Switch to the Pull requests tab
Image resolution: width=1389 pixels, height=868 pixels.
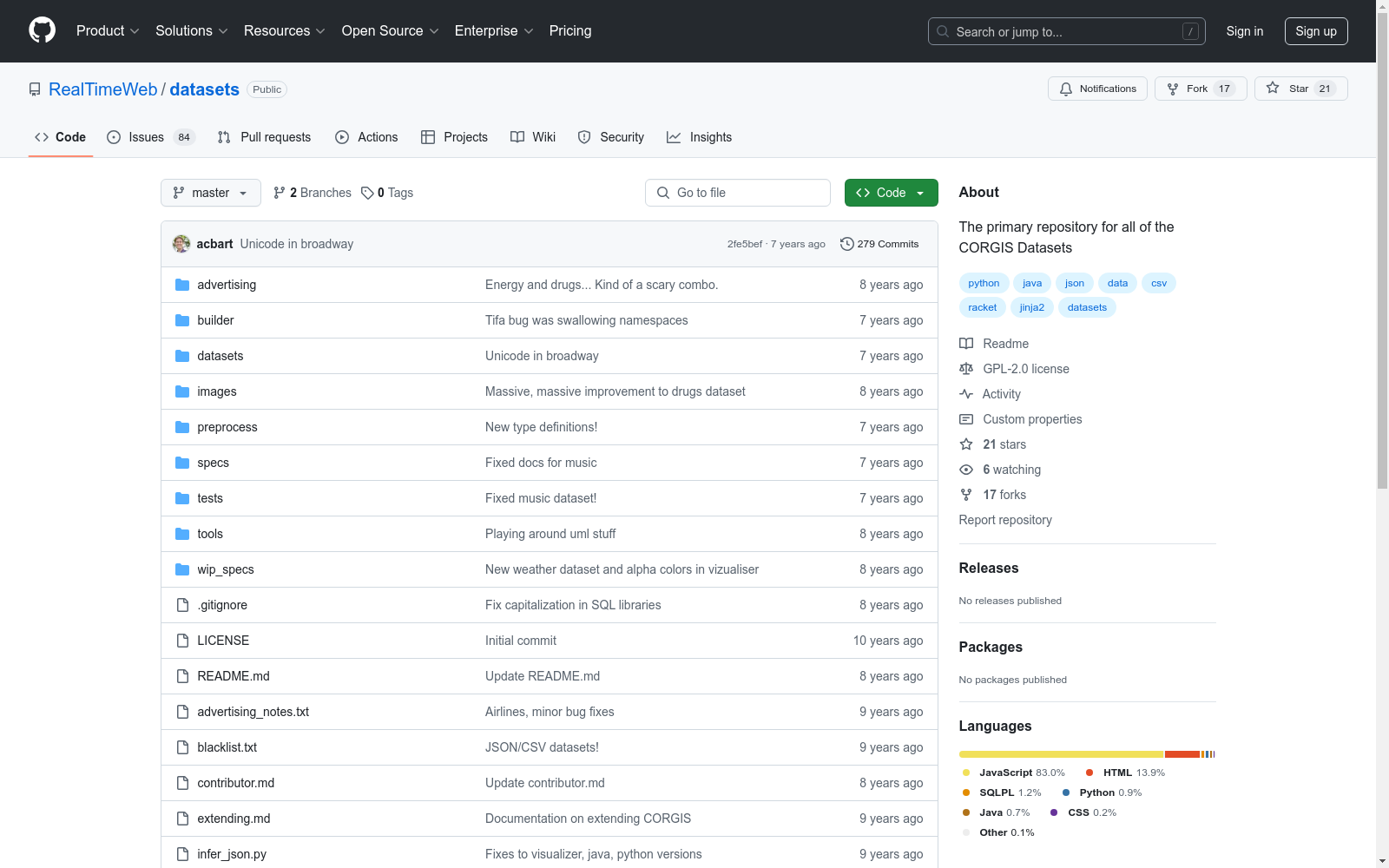click(x=264, y=137)
